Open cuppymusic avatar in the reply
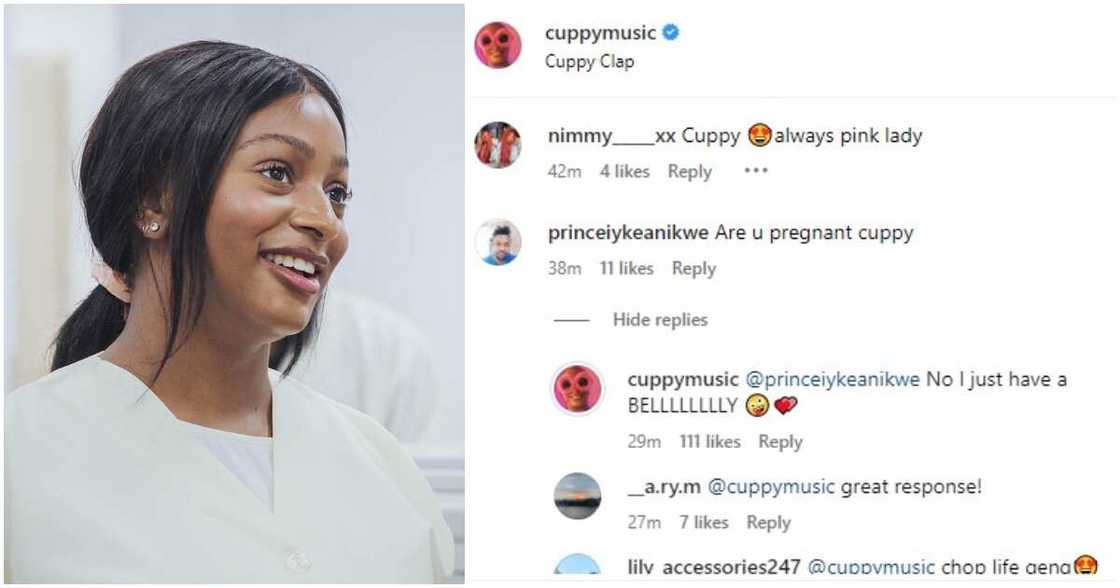The image size is (1120, 588). pyautogui.click(x=577, y=389)
